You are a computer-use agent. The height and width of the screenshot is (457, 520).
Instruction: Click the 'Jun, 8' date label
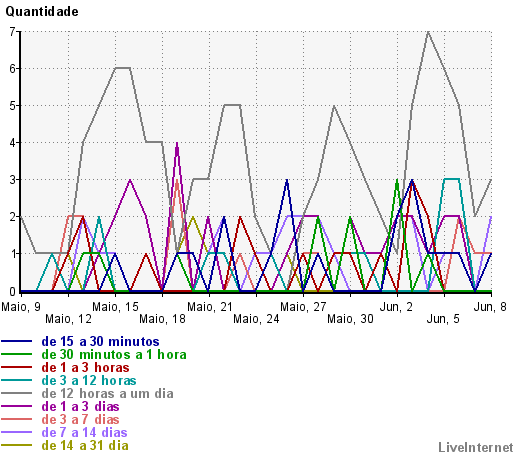coord(490,307)
